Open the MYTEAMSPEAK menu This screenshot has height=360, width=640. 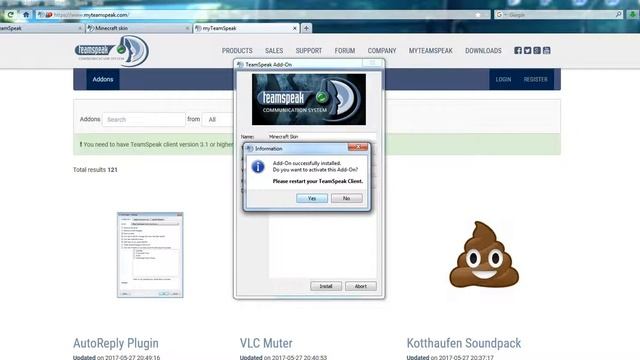pos(431,51)
